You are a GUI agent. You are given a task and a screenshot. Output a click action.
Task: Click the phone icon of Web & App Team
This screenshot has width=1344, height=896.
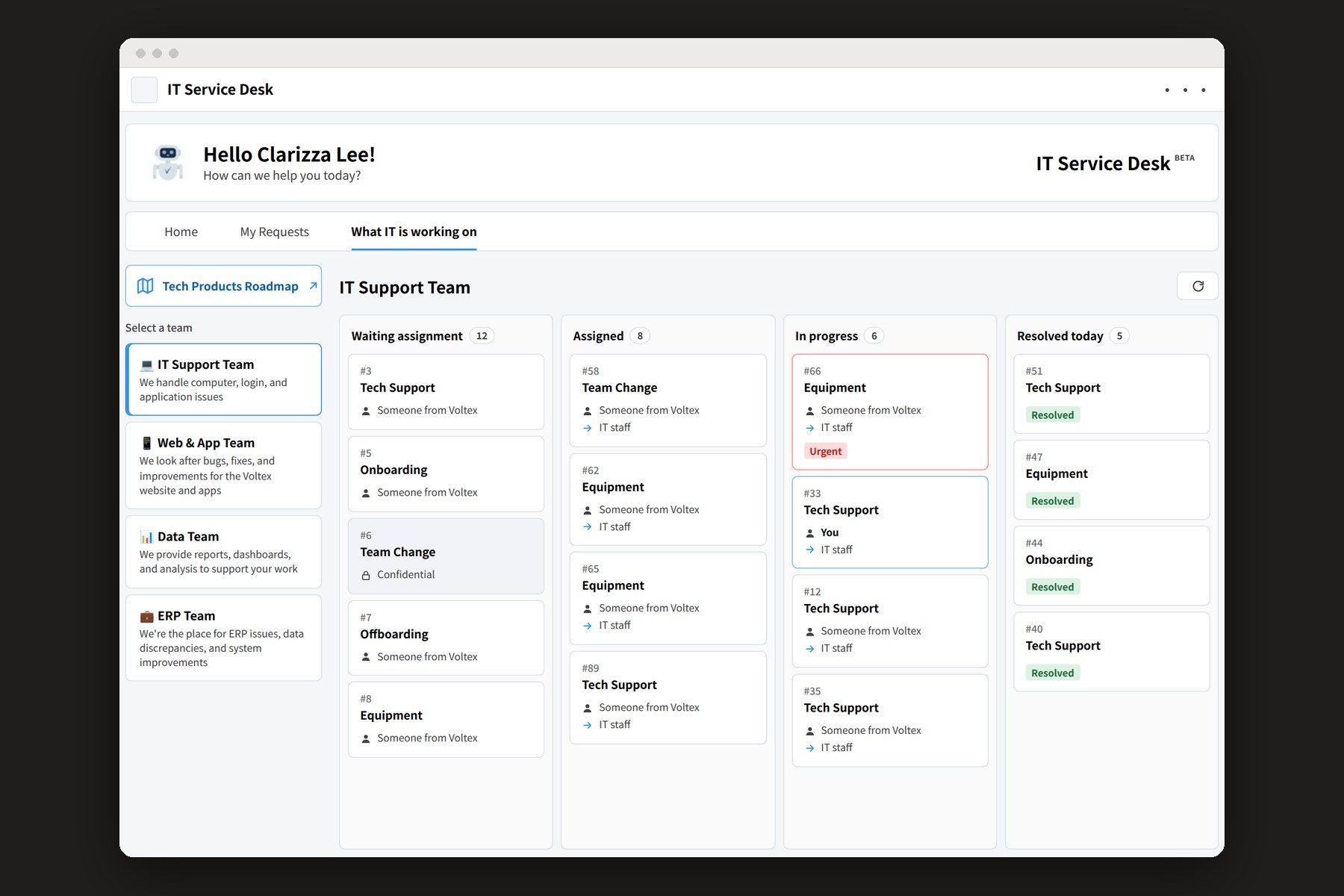point(147,444)
